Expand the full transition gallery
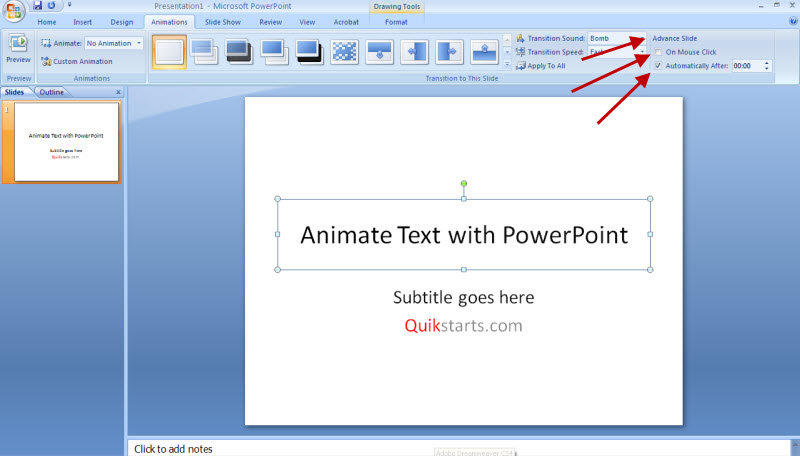This screenshot has width=800, height=456. pos(507,64)
